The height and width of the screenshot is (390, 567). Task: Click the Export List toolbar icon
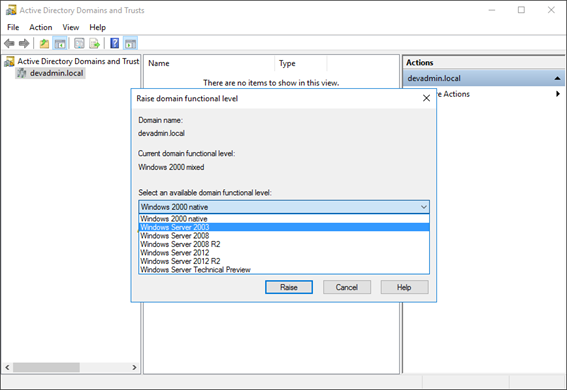pyautogui.click(x=95, y=44)
